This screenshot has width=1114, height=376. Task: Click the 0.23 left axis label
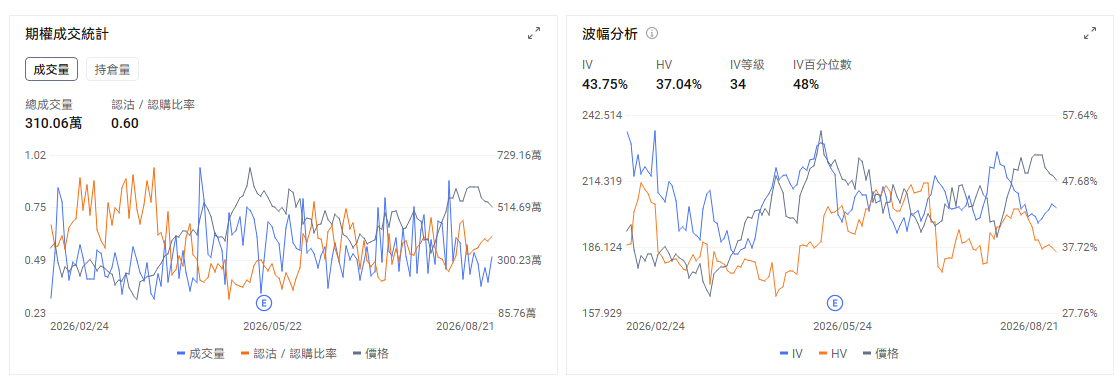(x=36, y=313)
